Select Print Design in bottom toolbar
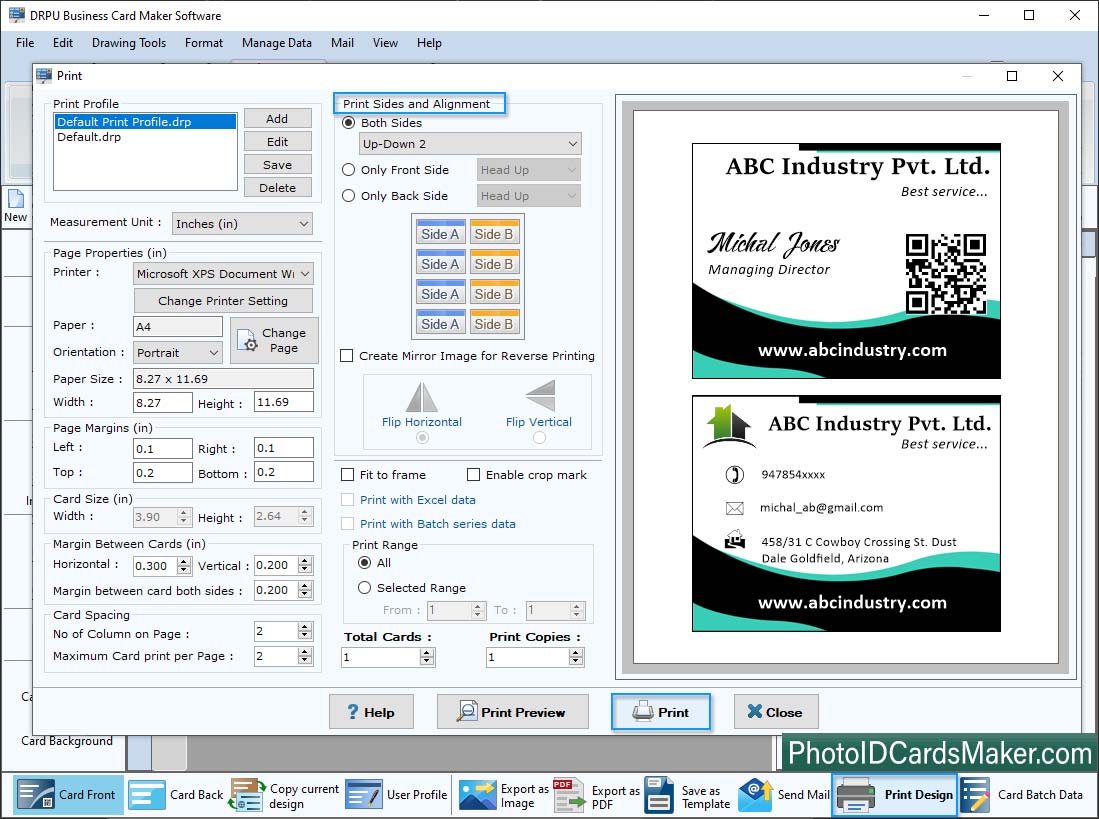1099x819 pixels. point(894,794)
